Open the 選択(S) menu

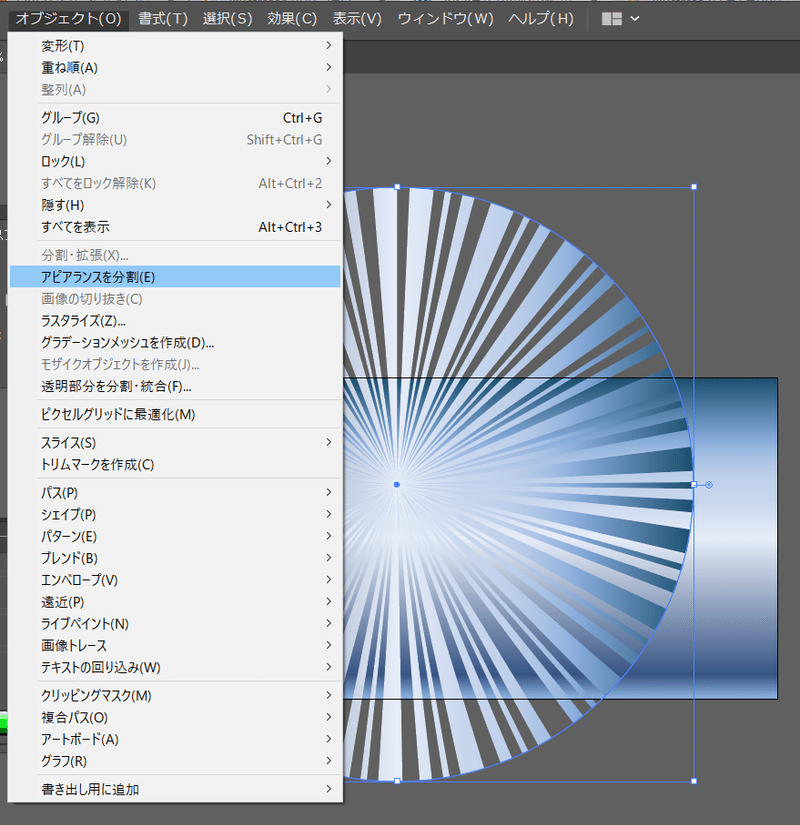point(227,19)
